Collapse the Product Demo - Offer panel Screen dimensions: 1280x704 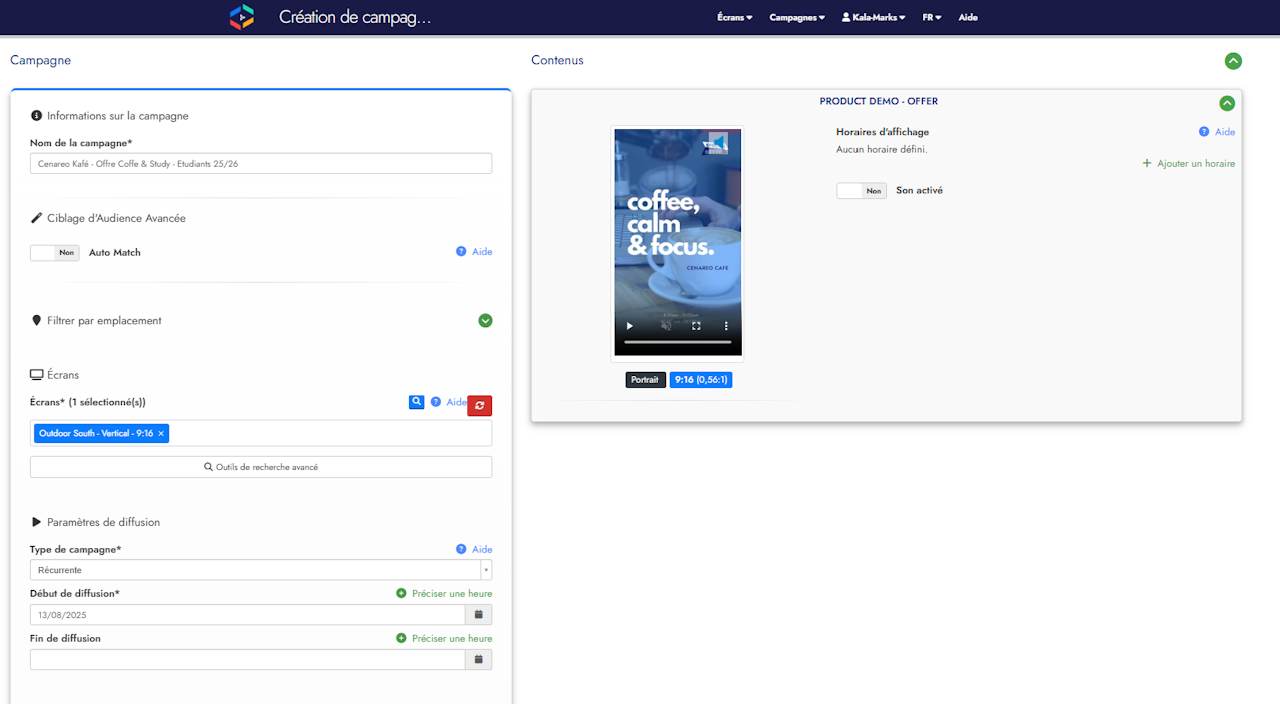tap(1227, 103)
